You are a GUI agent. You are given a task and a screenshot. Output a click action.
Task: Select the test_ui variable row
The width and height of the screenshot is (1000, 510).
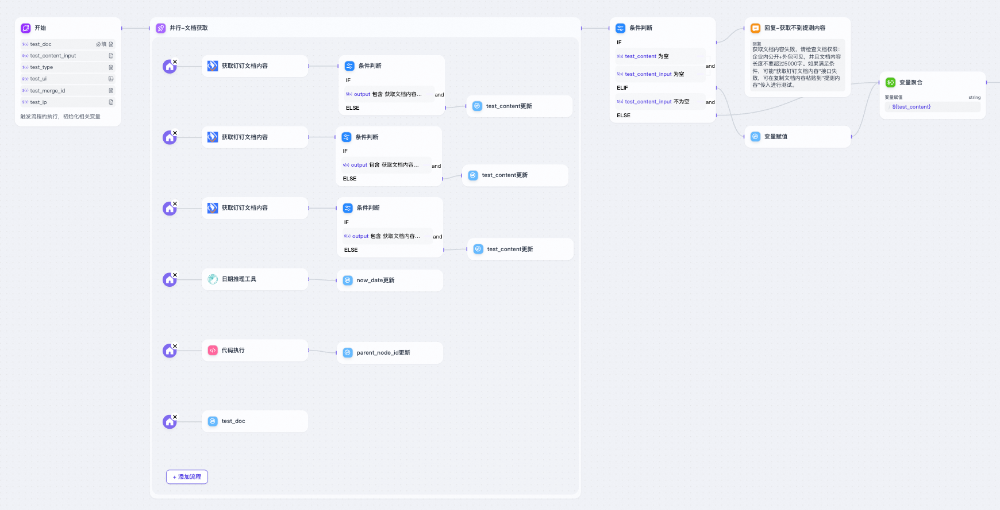68,79
